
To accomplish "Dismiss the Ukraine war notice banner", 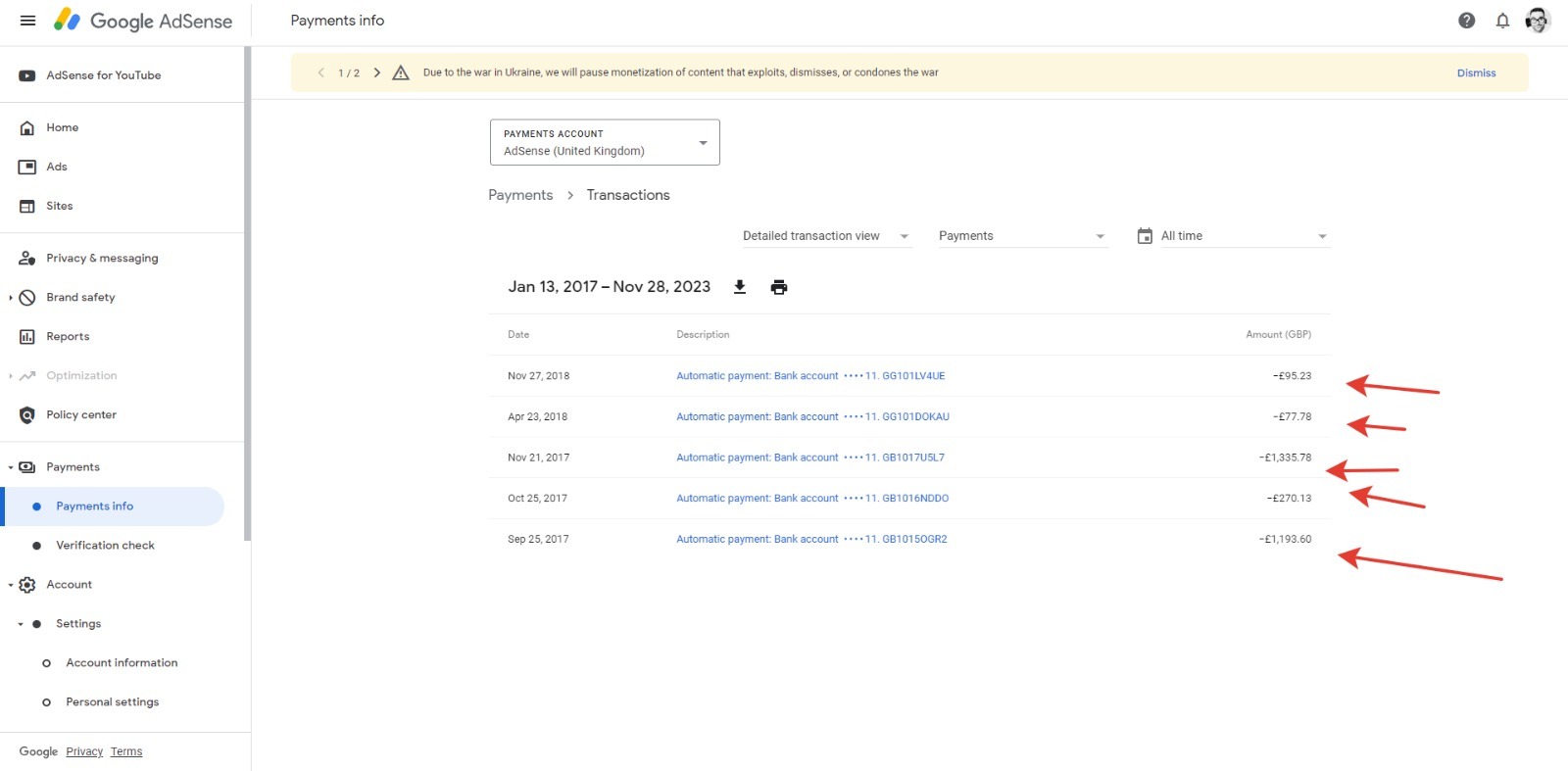I will [1476, 72].
